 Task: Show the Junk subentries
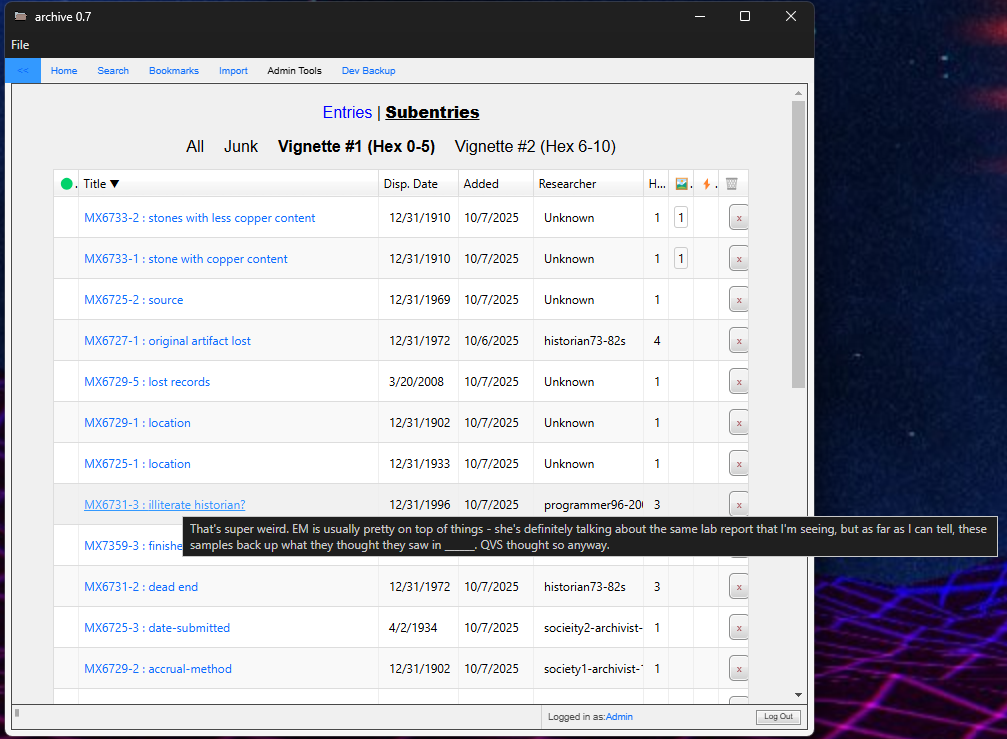click(x=241, y=147)
